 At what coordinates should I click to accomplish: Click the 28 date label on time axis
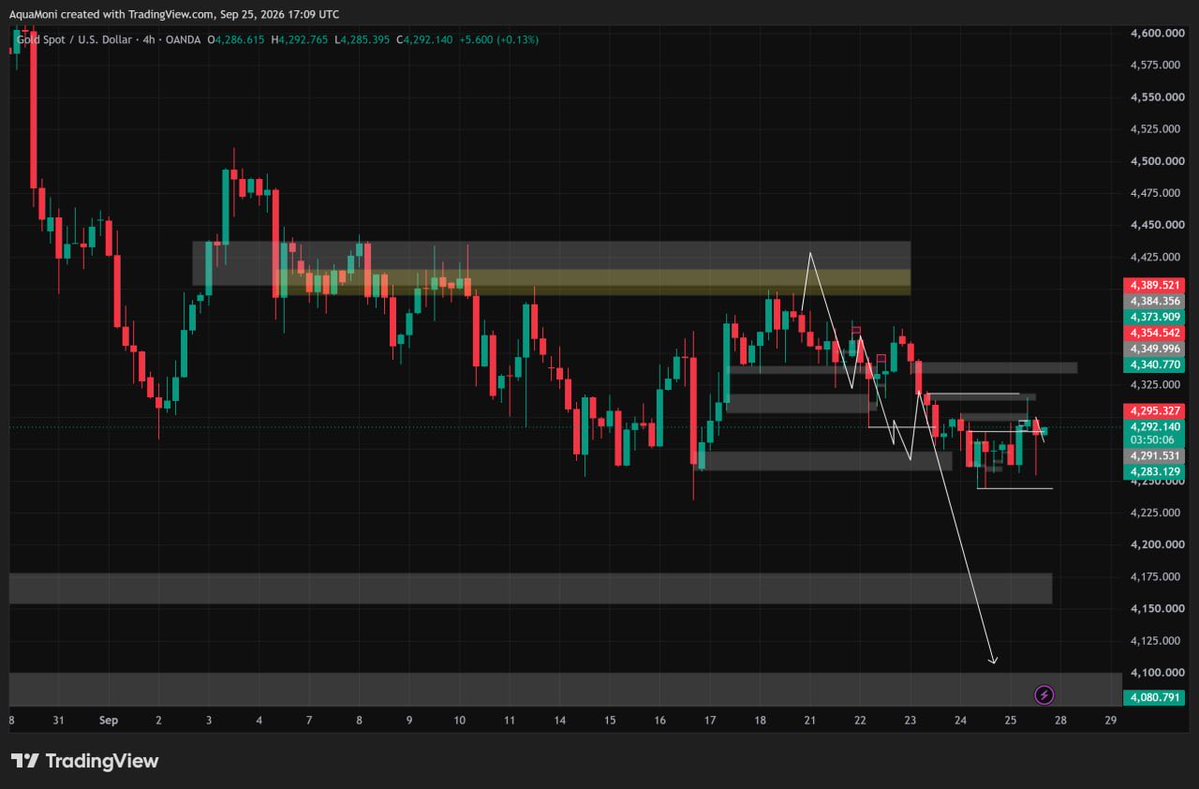click(x=1061, y=720)
